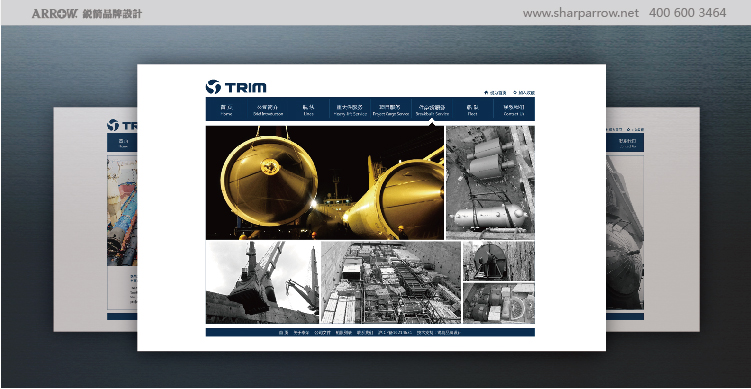View the ship hold cargo overview photo
Image resolution: width=751 pixels, height=389 pixels.
tap(391, 283)
